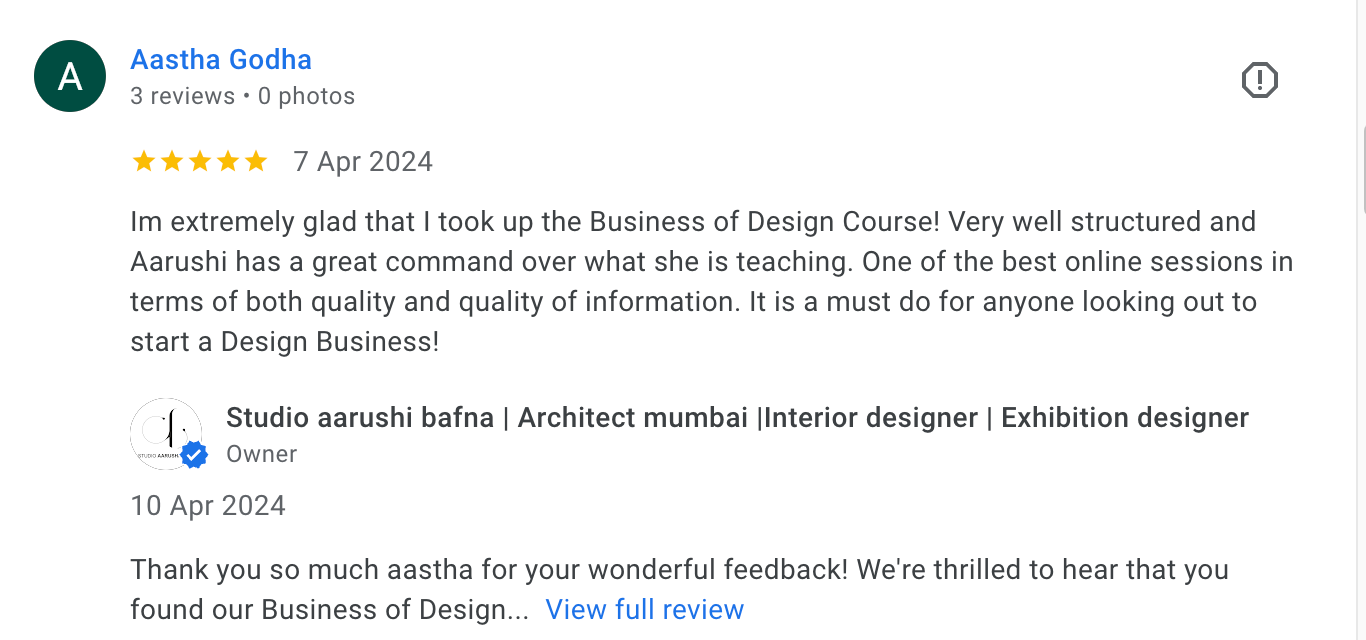Click the reply date 10 Apr 2024
The height and width of the screenshot is (640, 1366).
tap(208, 506)
